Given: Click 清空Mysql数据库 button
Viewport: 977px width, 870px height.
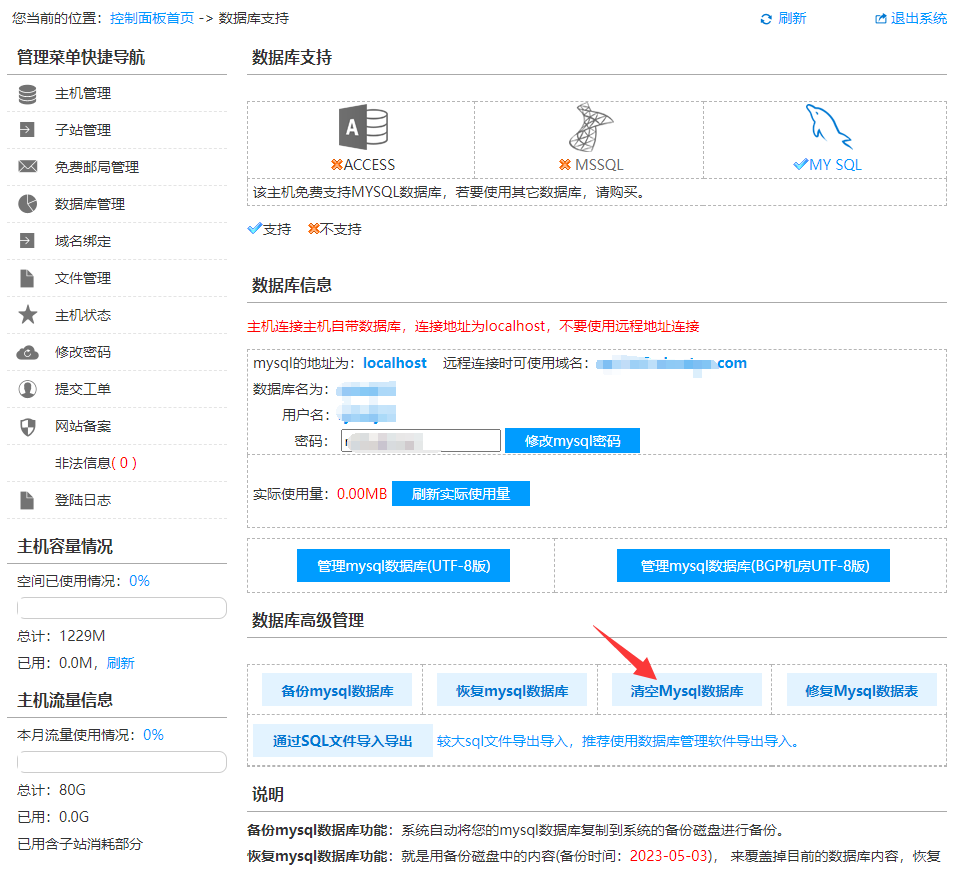Looking at the screenshot, I should (x=686, y=691).
